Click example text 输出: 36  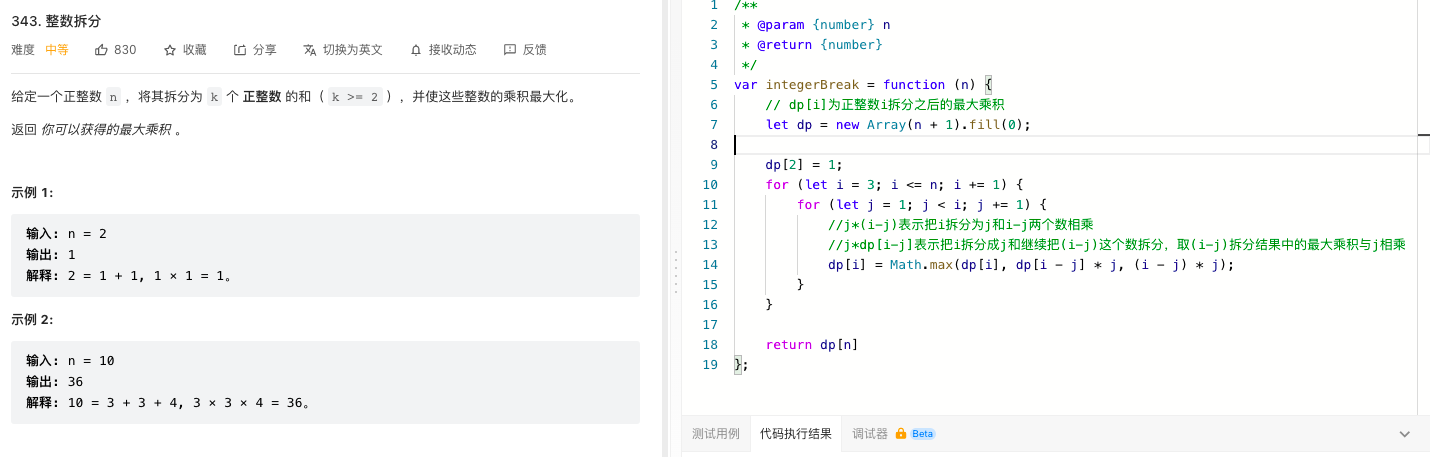point(55,382)
